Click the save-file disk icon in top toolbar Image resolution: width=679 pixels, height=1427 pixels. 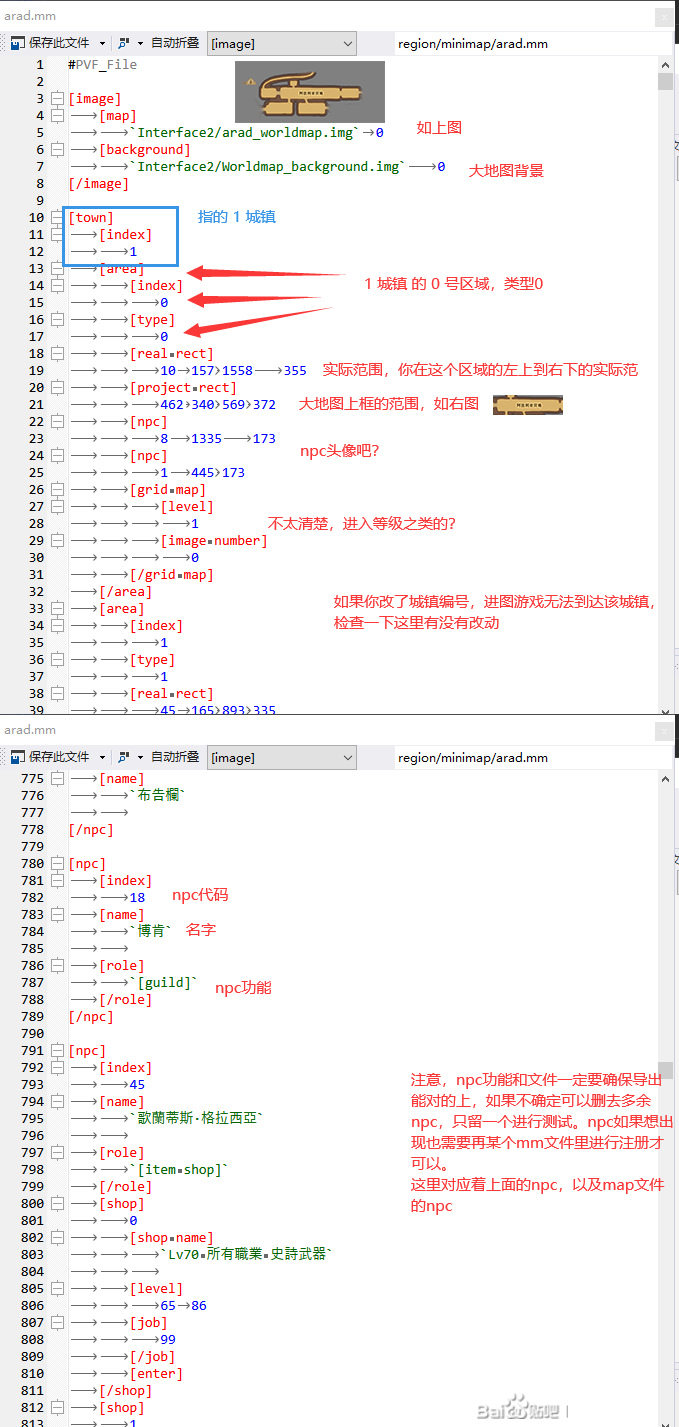(x=17, y=44)
